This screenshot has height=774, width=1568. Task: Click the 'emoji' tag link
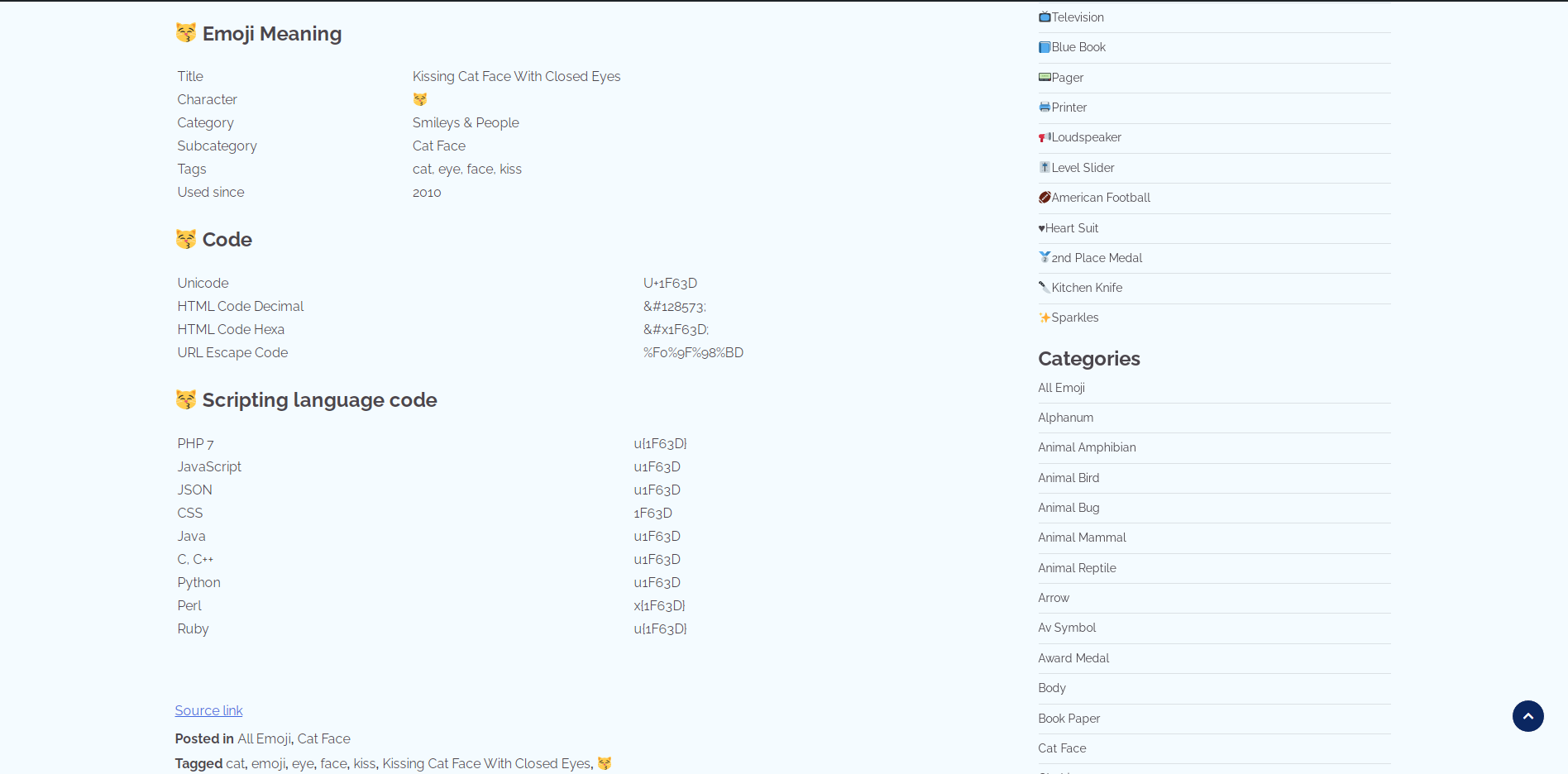point(268,763)
